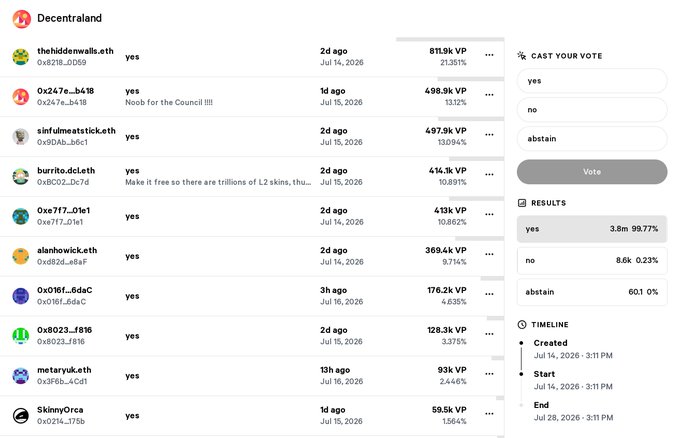
Task: Select the abstain vote choice
Action: coord(592,139)
